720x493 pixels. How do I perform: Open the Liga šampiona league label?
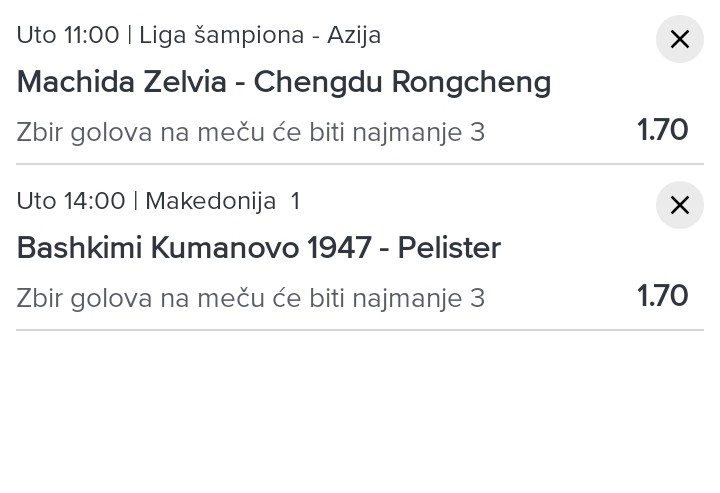pos(221,35)
